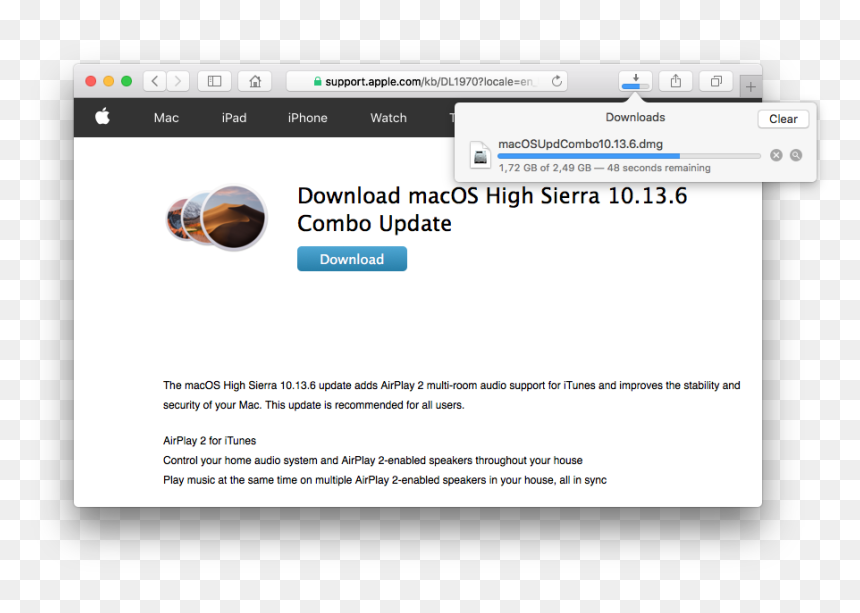
Task: Click the '48 seconds remaining' status text
Action: click(659, 168)
